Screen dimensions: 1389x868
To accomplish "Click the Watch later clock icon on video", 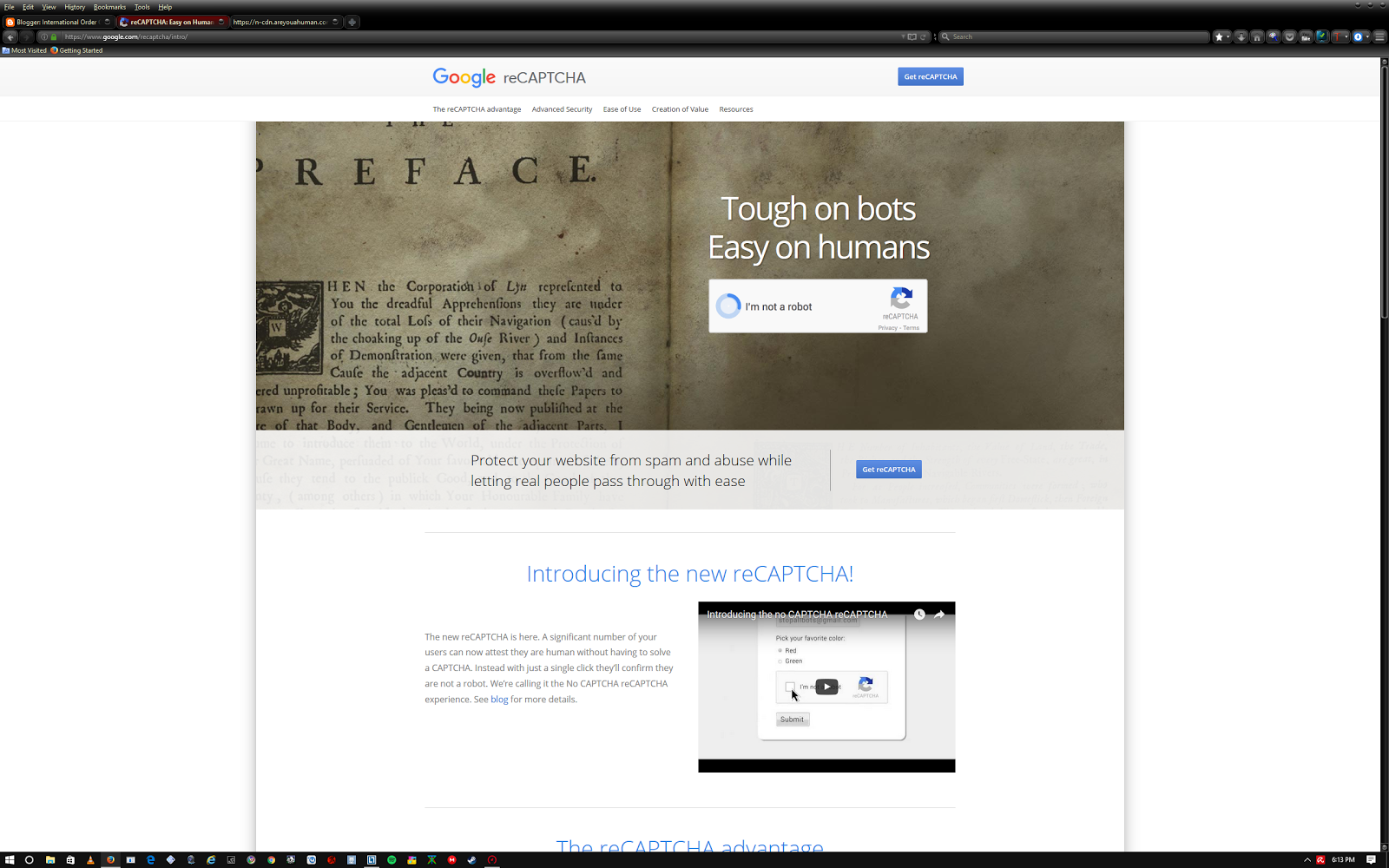I will 919,615.
